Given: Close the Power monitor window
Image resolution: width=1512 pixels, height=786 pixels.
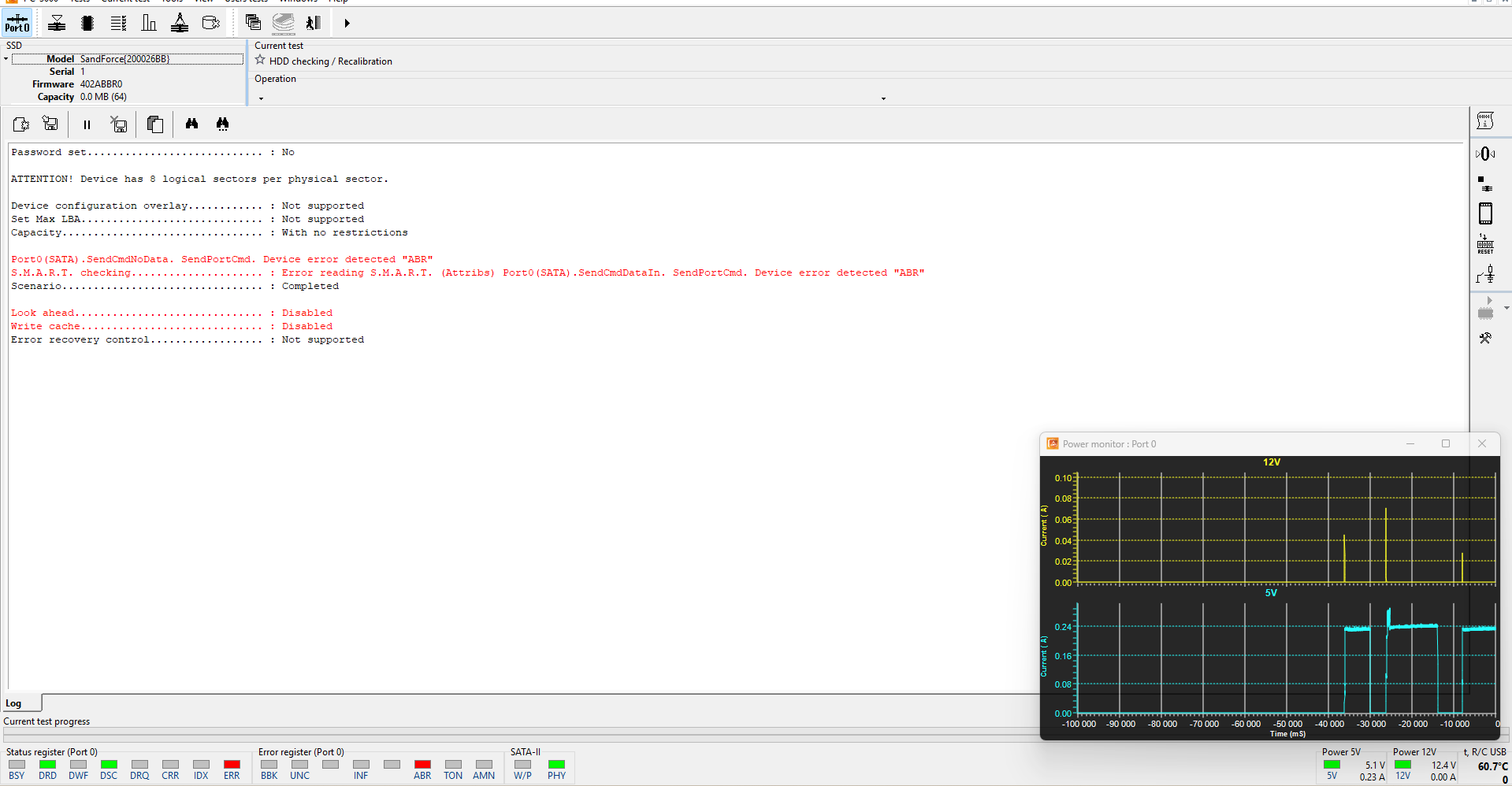Looking at the screenshot, I should (1482, 443).
